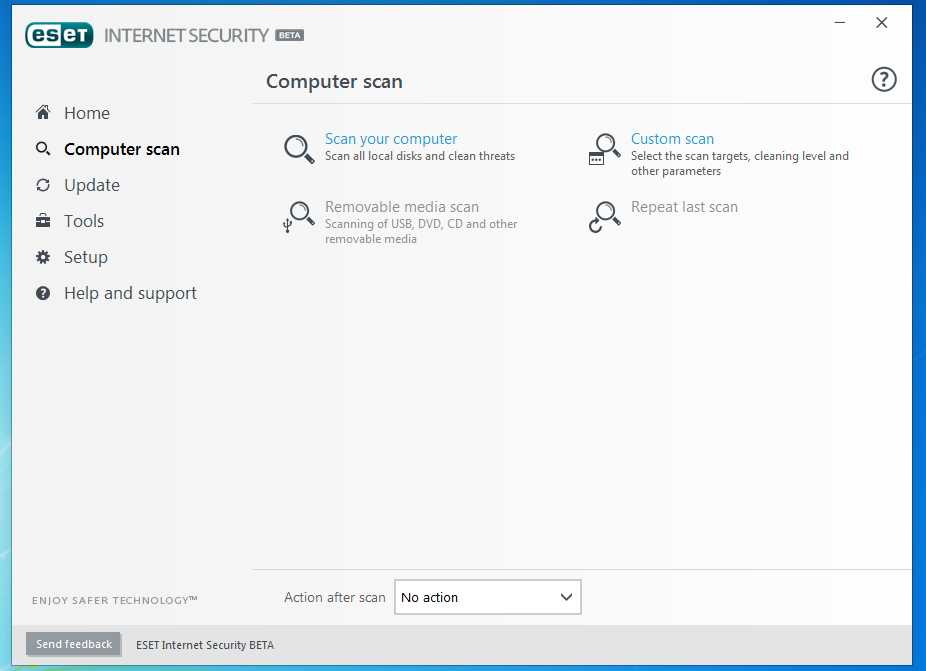Choose Repeat last scan

tap(684, 207)
